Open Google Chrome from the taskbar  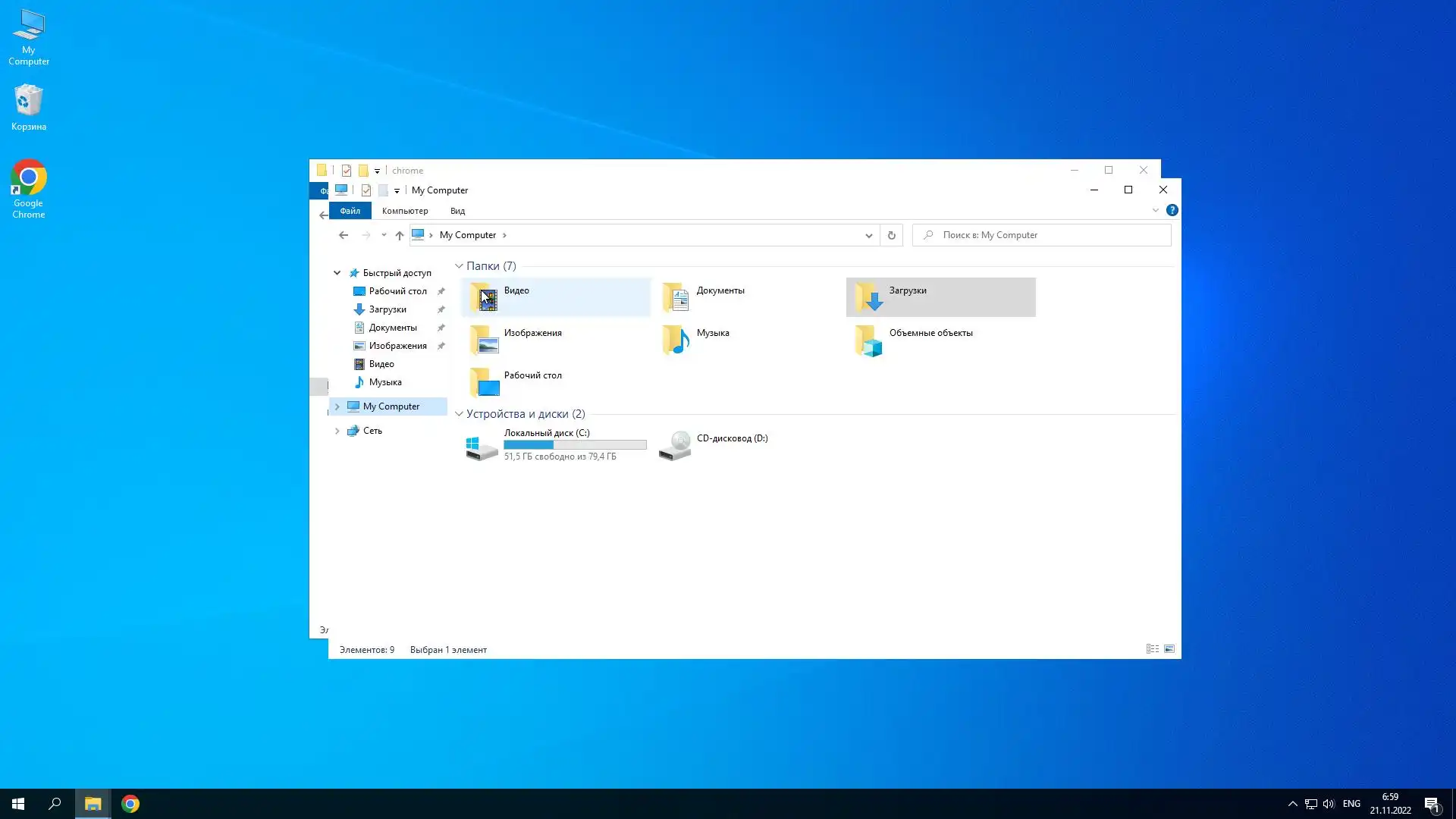[x=130, y=804]
